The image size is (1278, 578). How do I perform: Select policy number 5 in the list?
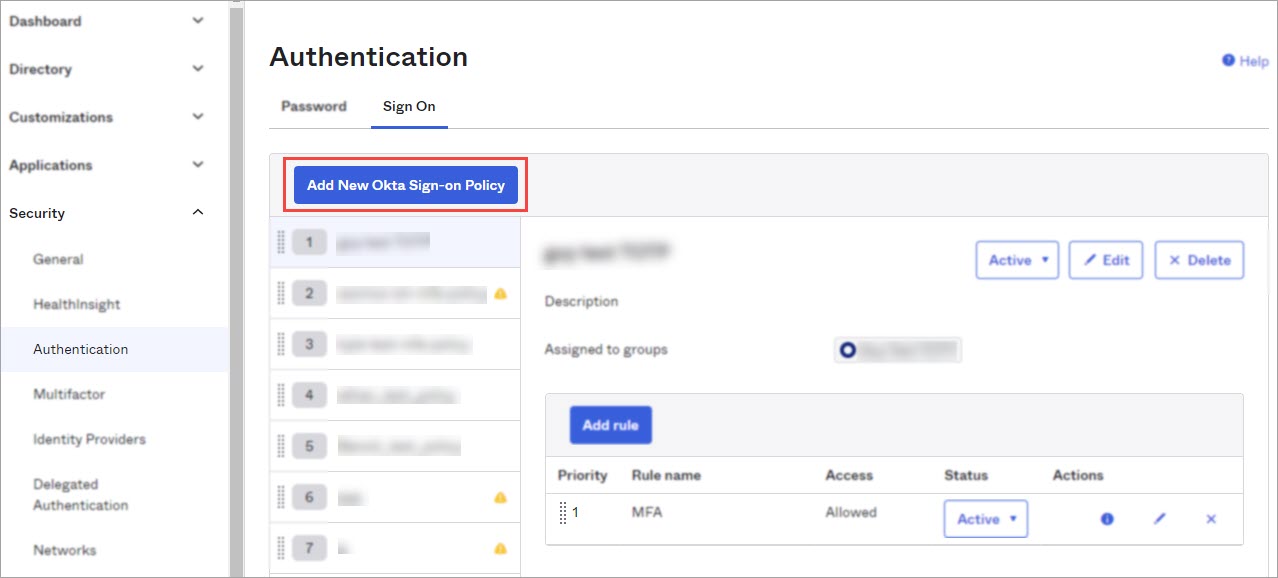click(395, 446)
